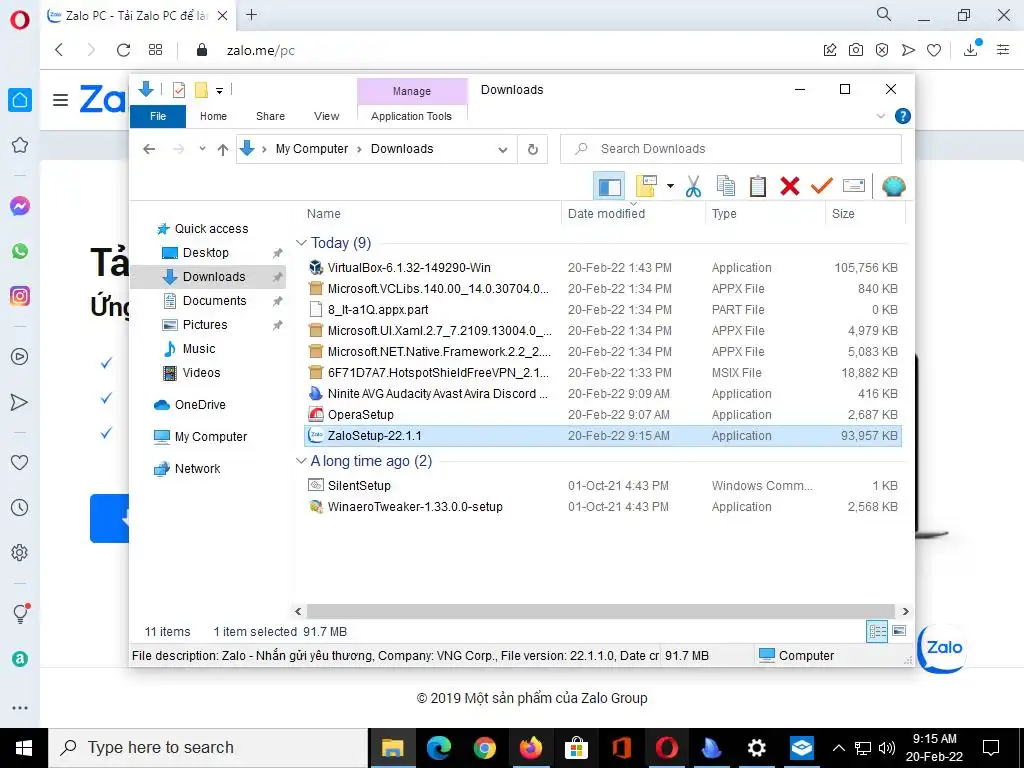Click the Up one level arrow in Explorer
1024x768 pixels.
tap(223, 150)
